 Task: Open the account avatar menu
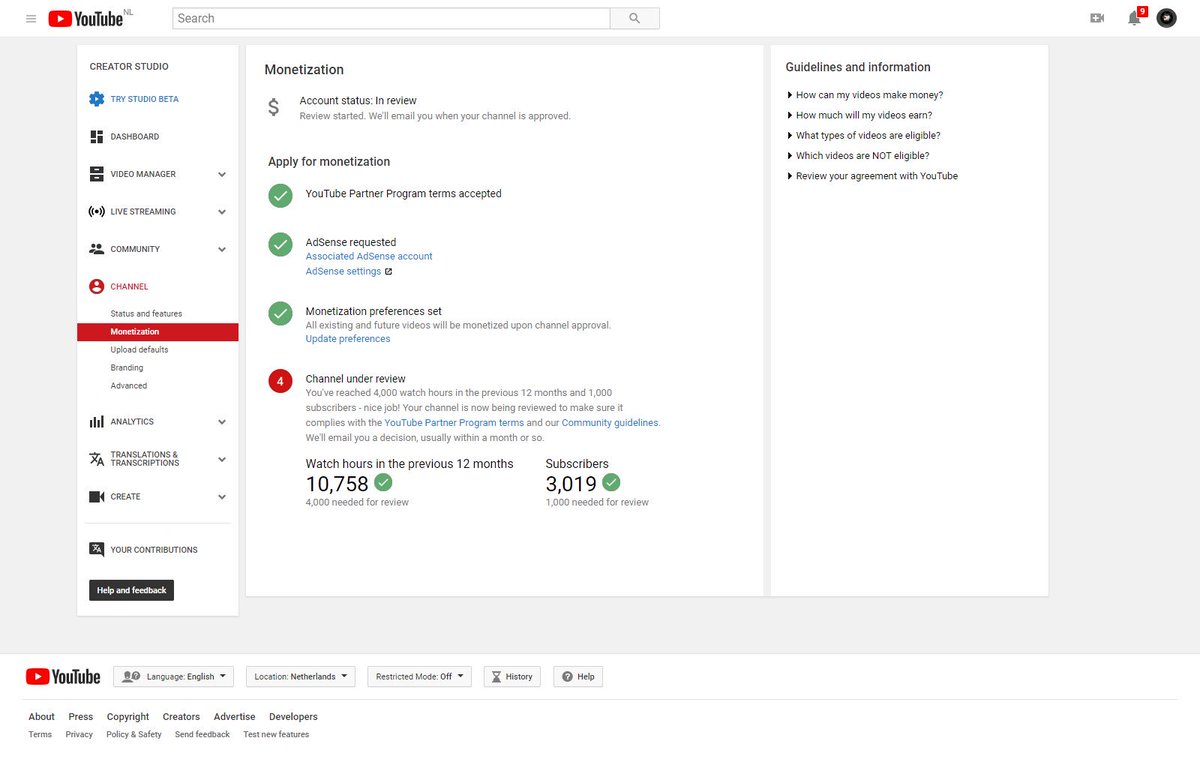(1166, 18)
